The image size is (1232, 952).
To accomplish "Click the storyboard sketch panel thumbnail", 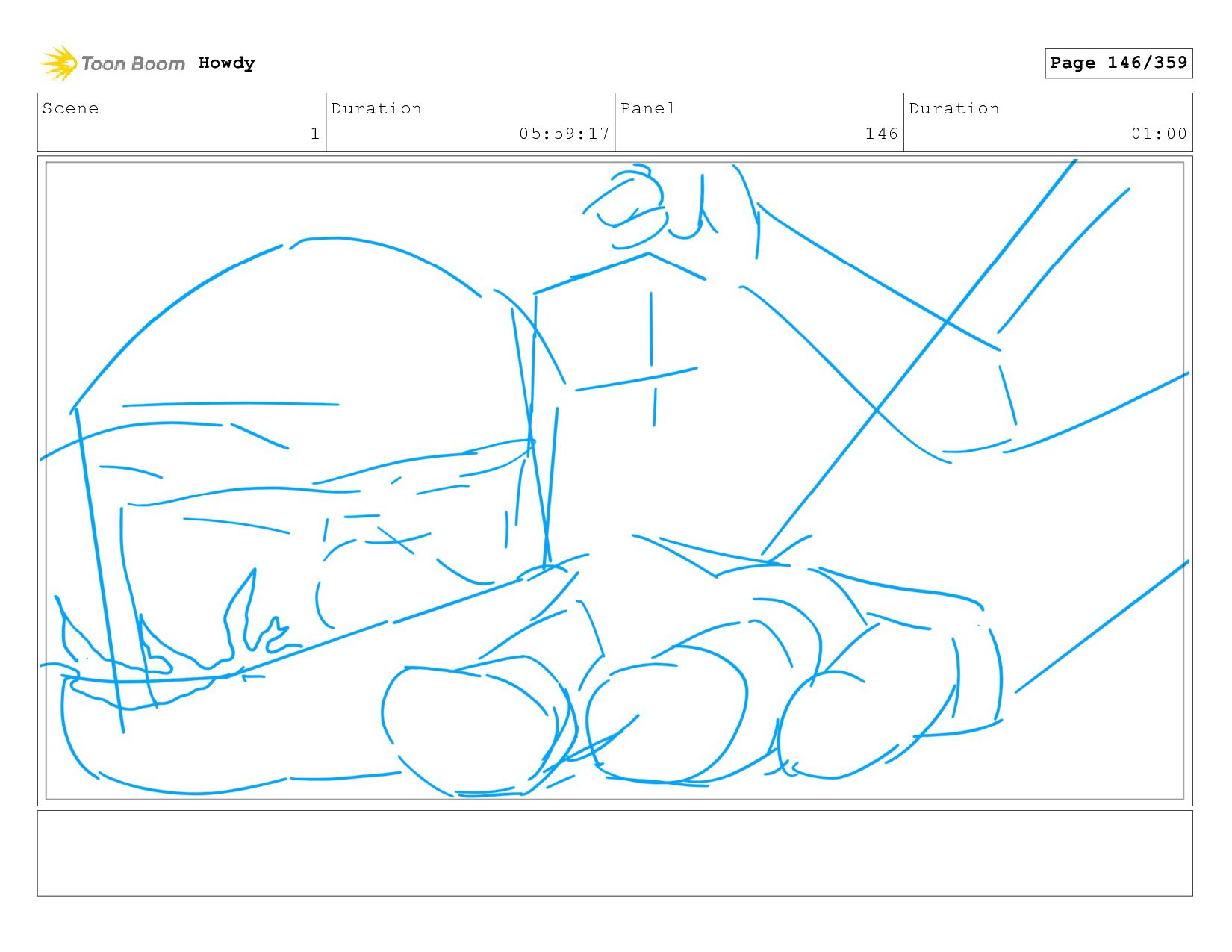I will (x=615, y=481).
